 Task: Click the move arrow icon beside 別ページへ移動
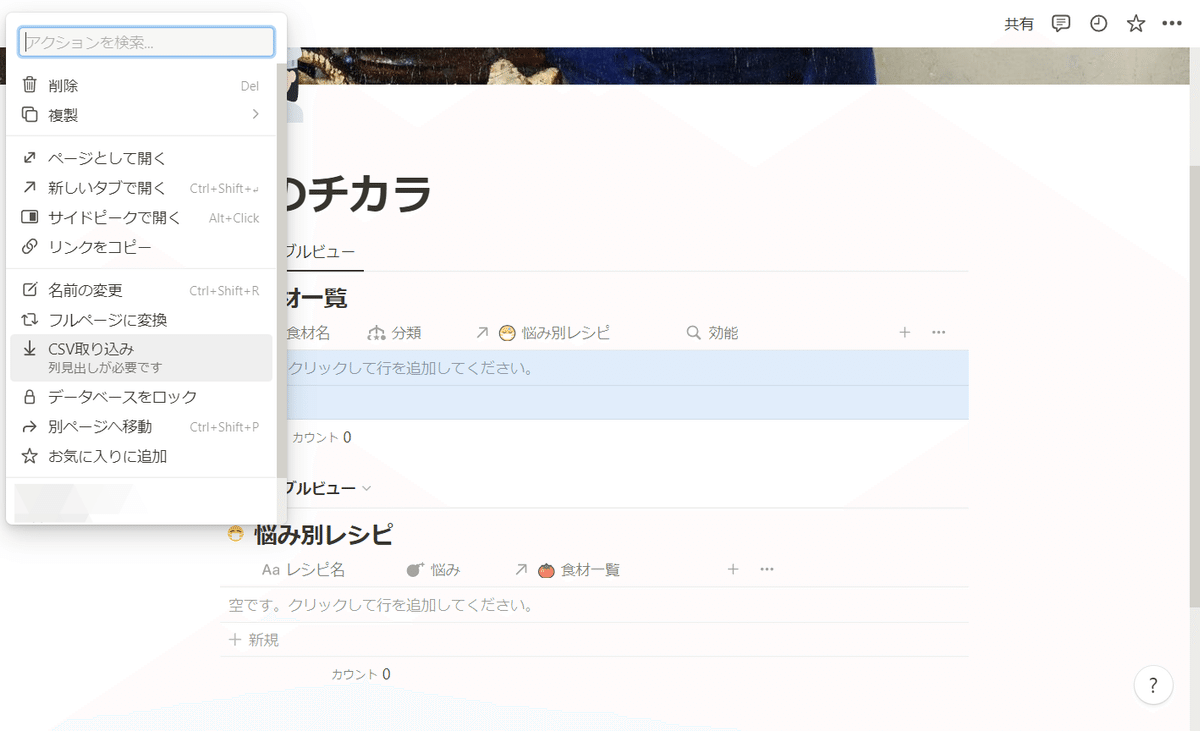(x=30, y=427)
